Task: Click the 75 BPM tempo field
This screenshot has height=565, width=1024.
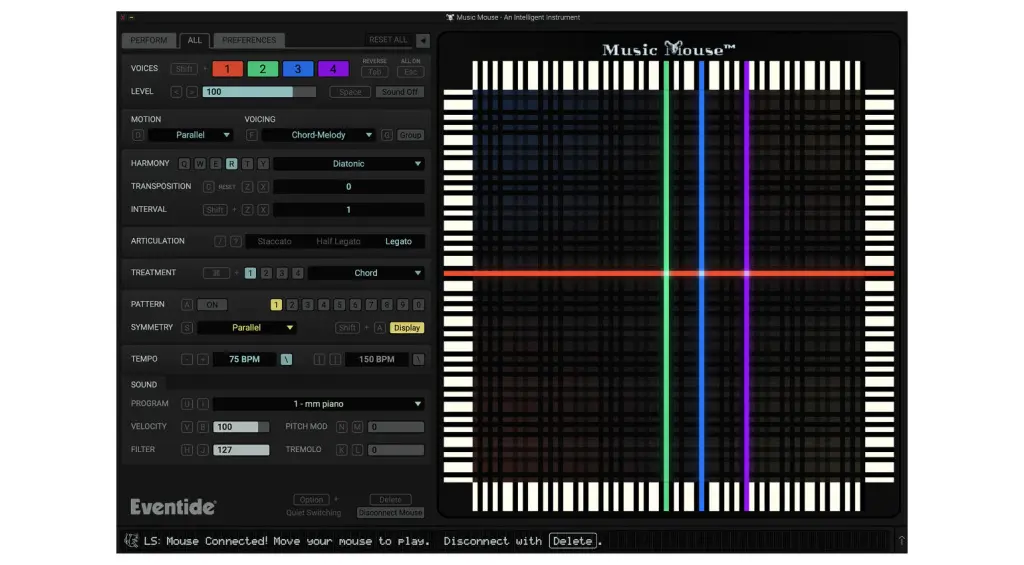Action: (x=244, y=359)
